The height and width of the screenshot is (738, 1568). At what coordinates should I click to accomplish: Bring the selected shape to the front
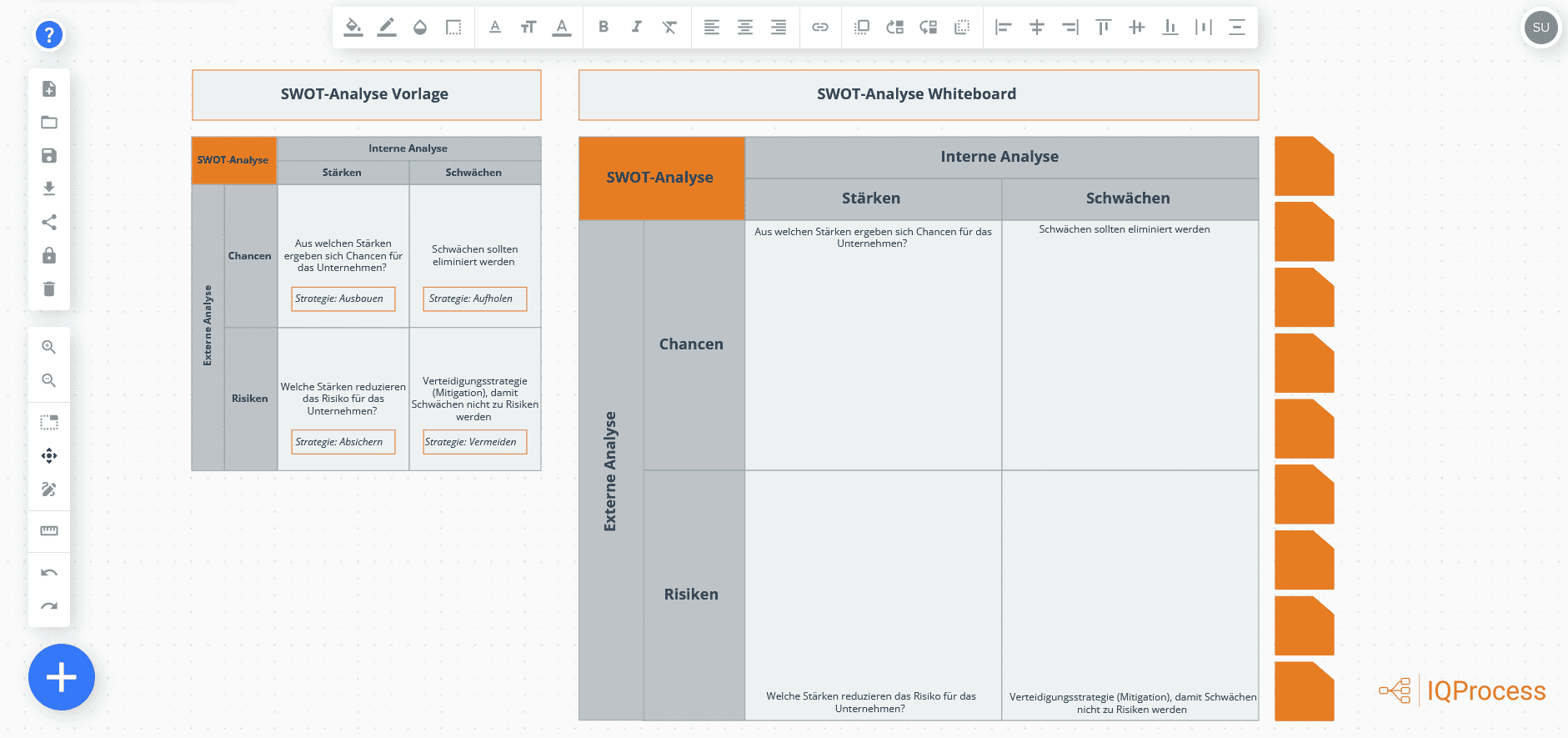tap(862, 28)
